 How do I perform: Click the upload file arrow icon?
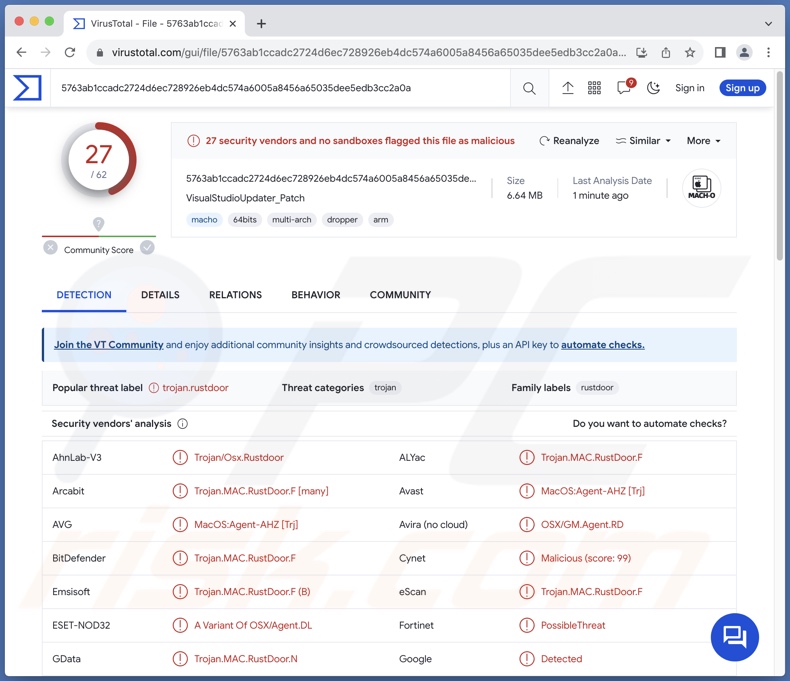(x=568, y=88)
